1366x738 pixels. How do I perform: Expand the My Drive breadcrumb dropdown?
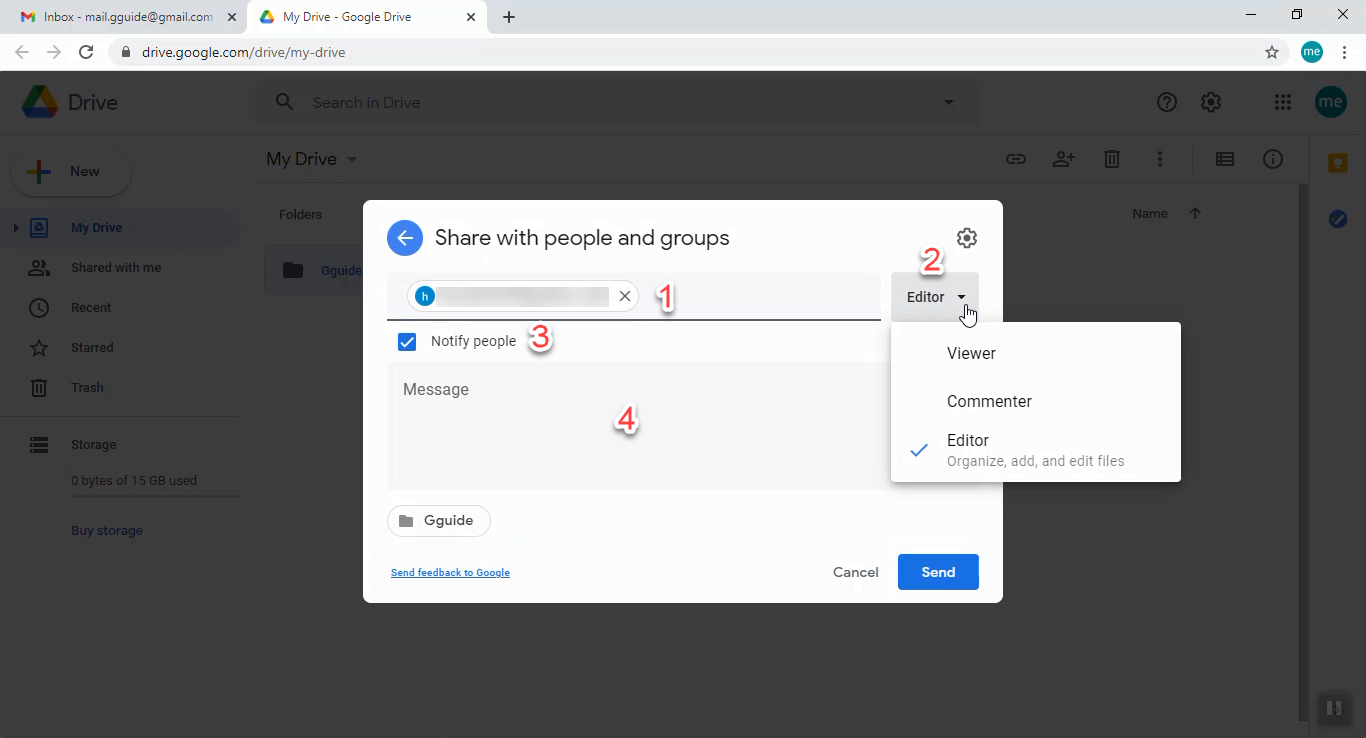coord(351,159)
